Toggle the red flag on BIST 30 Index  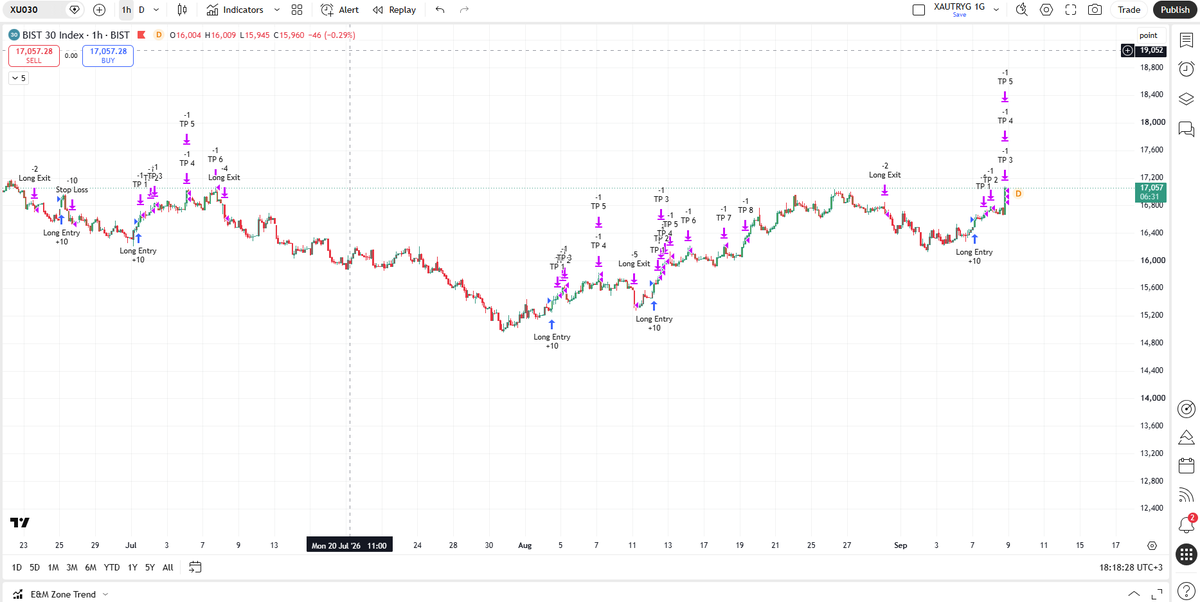pyautogui.click(x=141, y=35)
